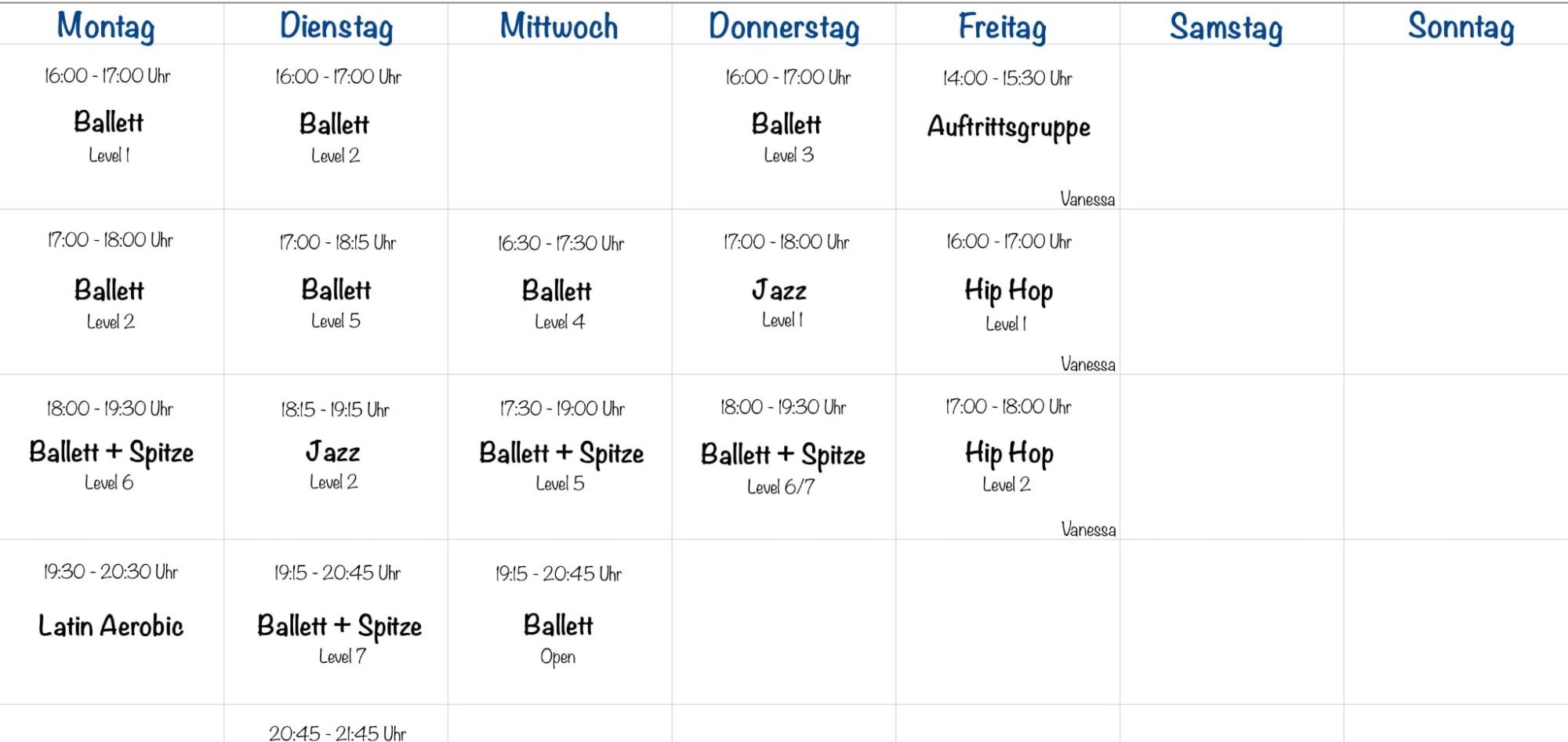Select the Freitag column header
This screenshot has width=1568, height=742.
click(x=1002, y=27)
